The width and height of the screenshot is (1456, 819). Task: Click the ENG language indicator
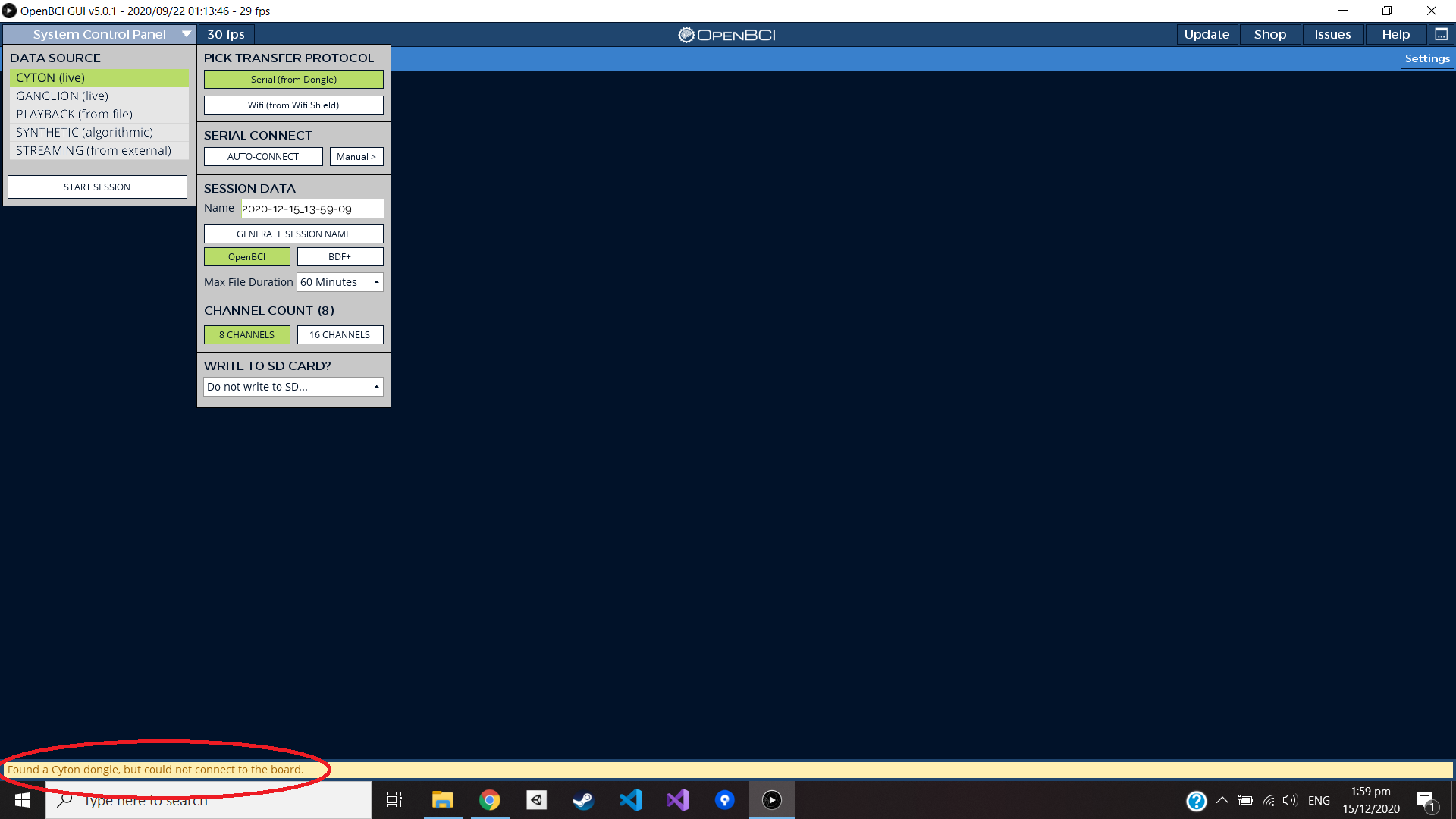1319,801
